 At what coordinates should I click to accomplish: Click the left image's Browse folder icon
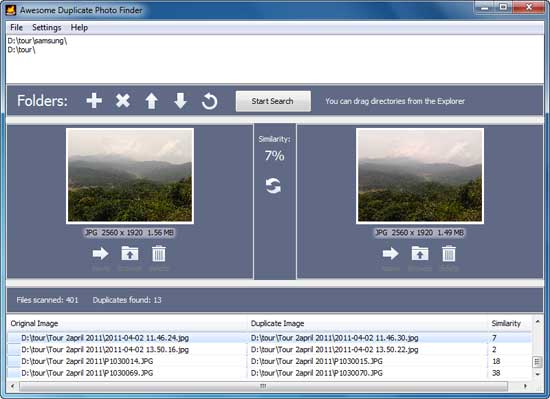pos(130,253)
